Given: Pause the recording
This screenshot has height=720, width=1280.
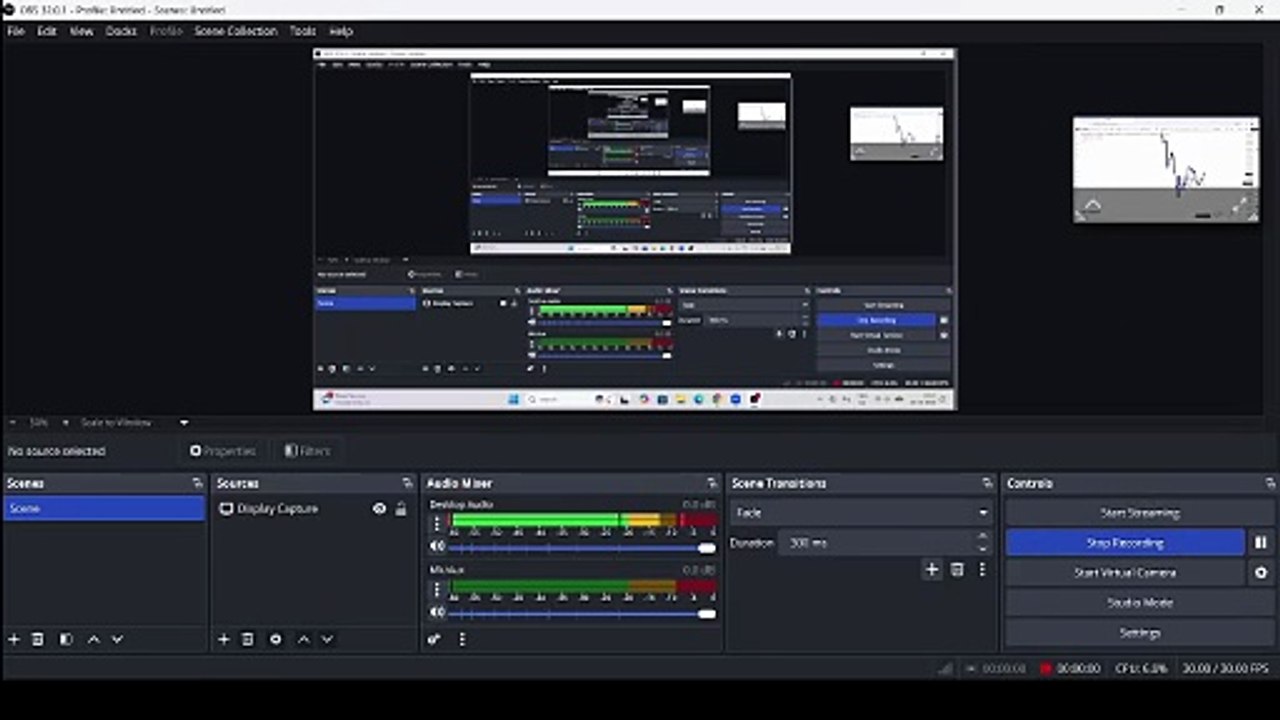Looking at the screenshot, I should (x=1261, y=543).
